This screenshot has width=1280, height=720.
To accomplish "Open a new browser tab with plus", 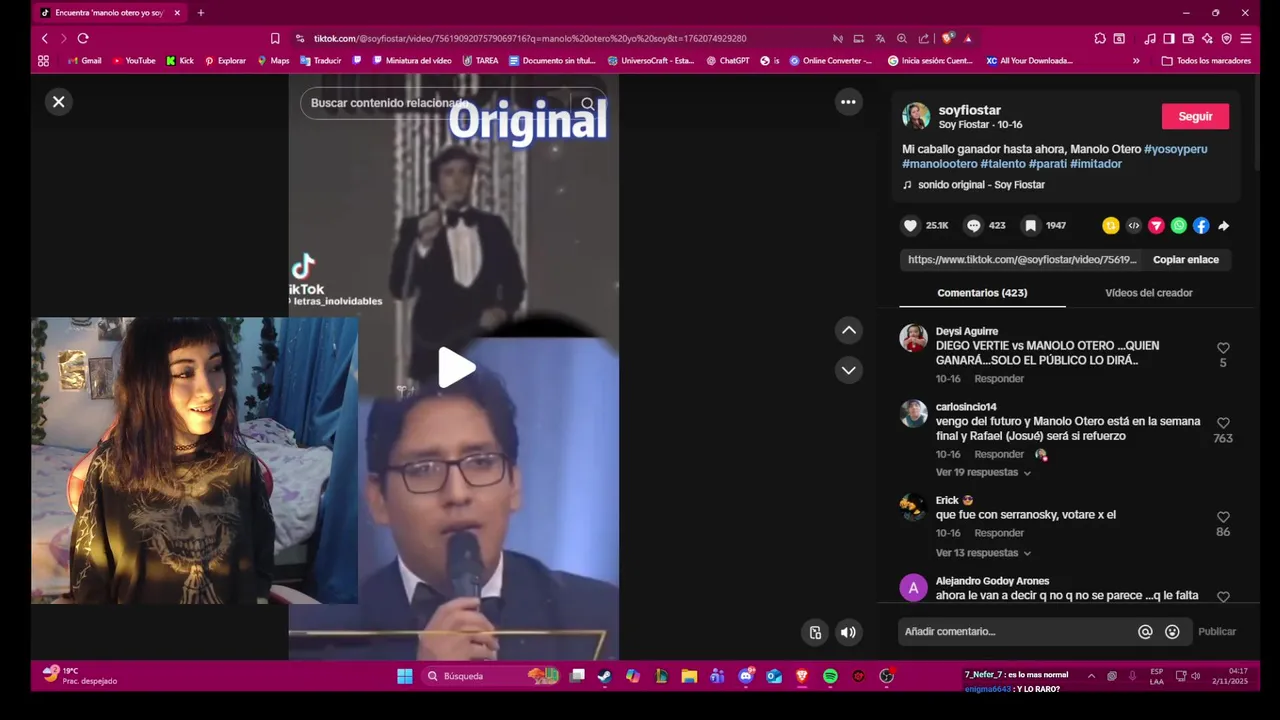I will coord(201,13).
